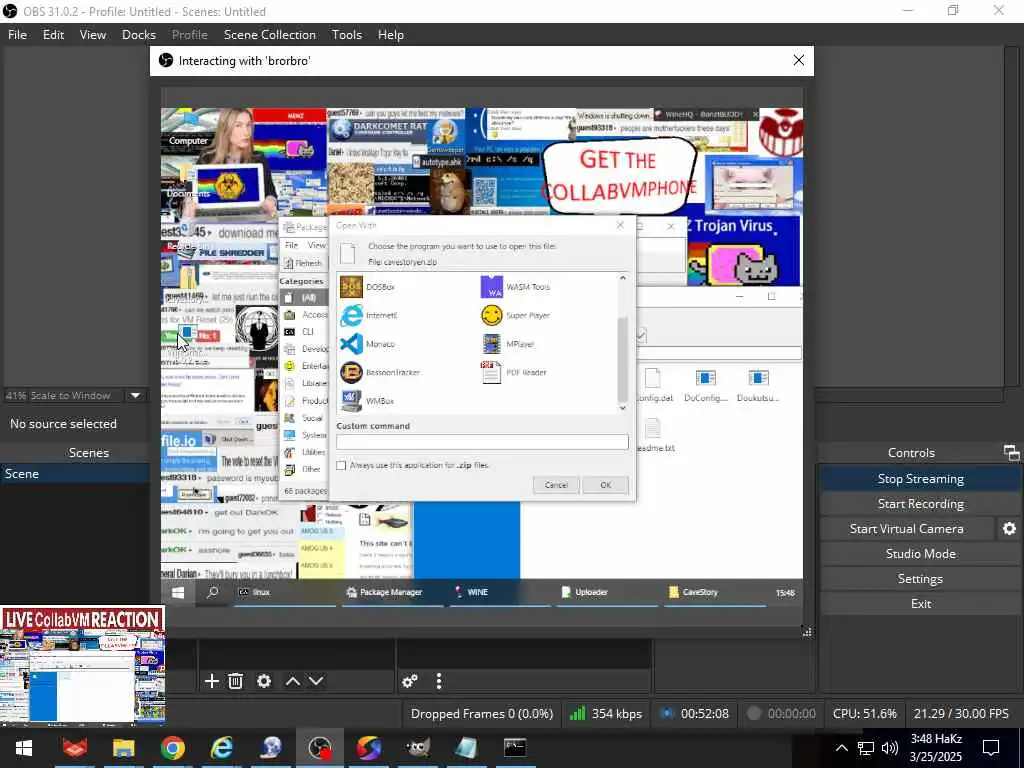
Task: Click Open With list scroll-up arrow
Action: 622,278
